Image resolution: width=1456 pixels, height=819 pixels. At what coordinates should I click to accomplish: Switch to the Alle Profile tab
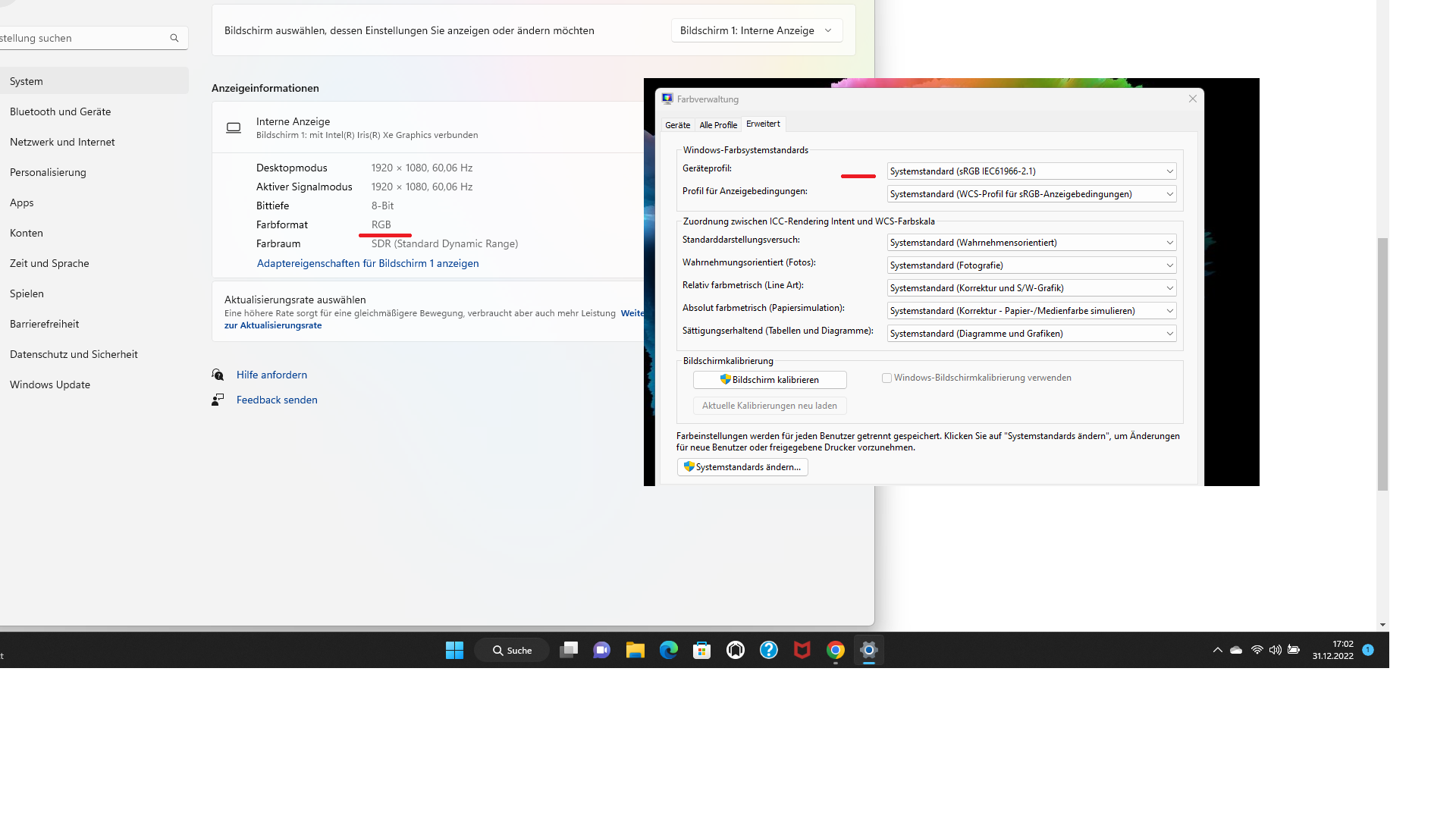717,125
